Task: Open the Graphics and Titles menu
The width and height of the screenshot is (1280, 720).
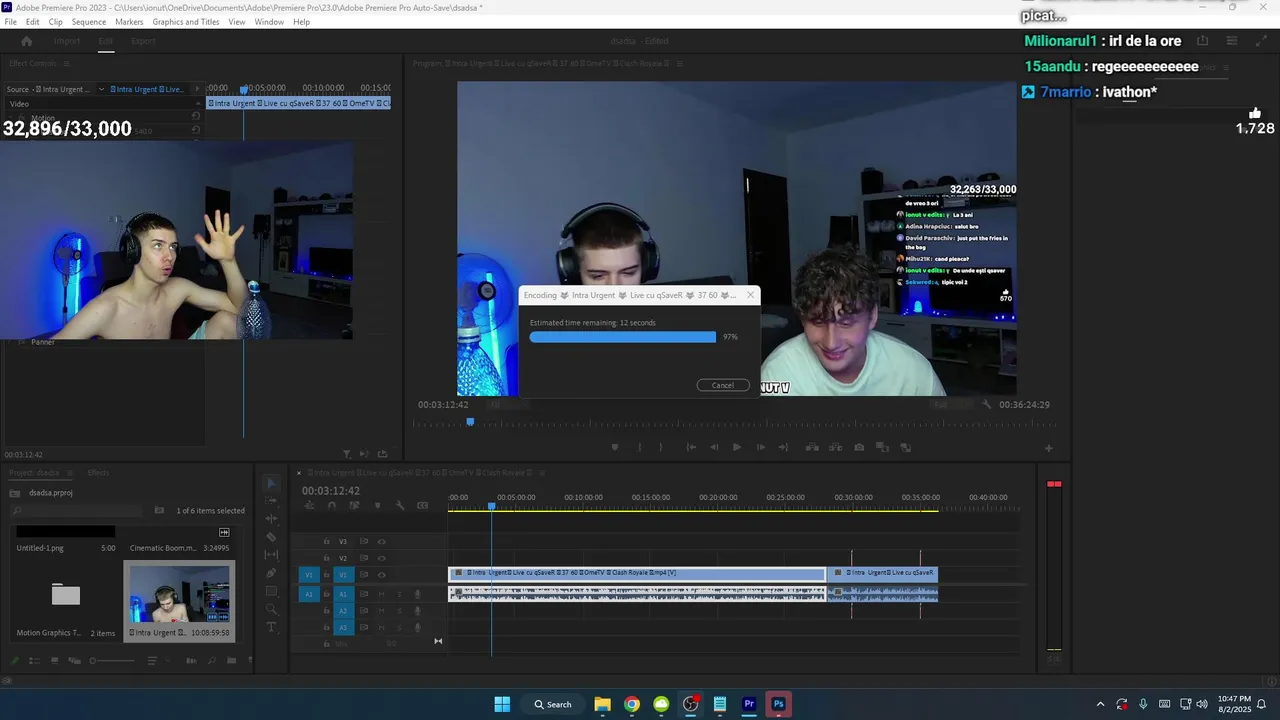Action: tap(186, 22)
